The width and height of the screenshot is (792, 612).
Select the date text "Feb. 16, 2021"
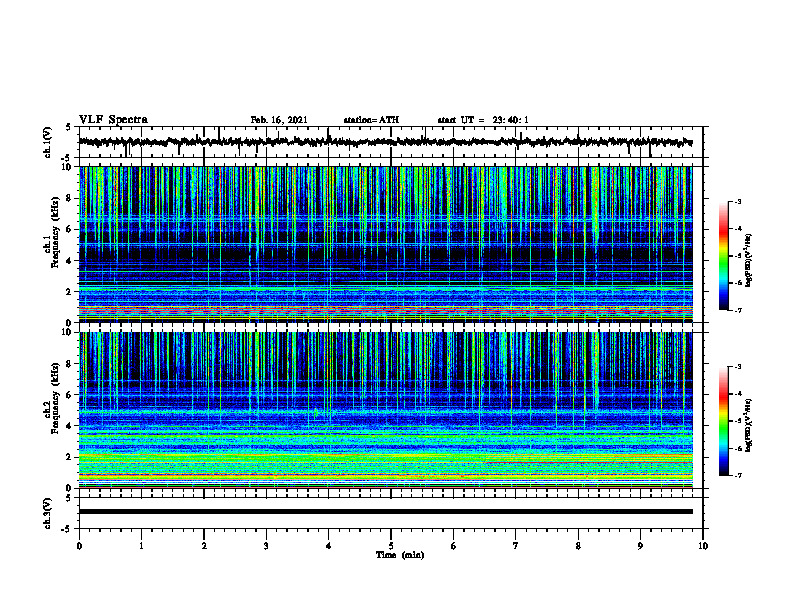(279, 120)
